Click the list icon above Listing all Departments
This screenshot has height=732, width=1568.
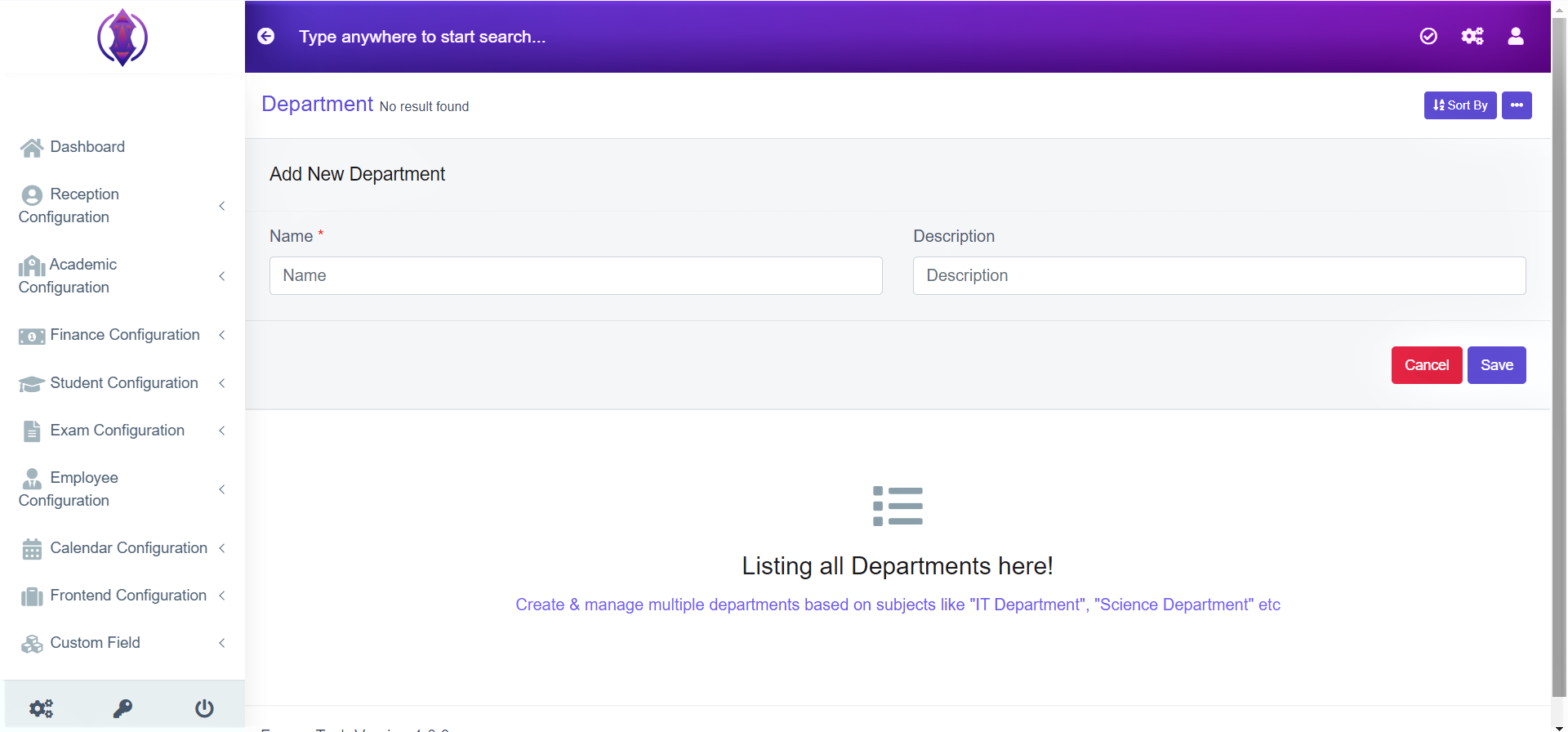tap(898, 506)
